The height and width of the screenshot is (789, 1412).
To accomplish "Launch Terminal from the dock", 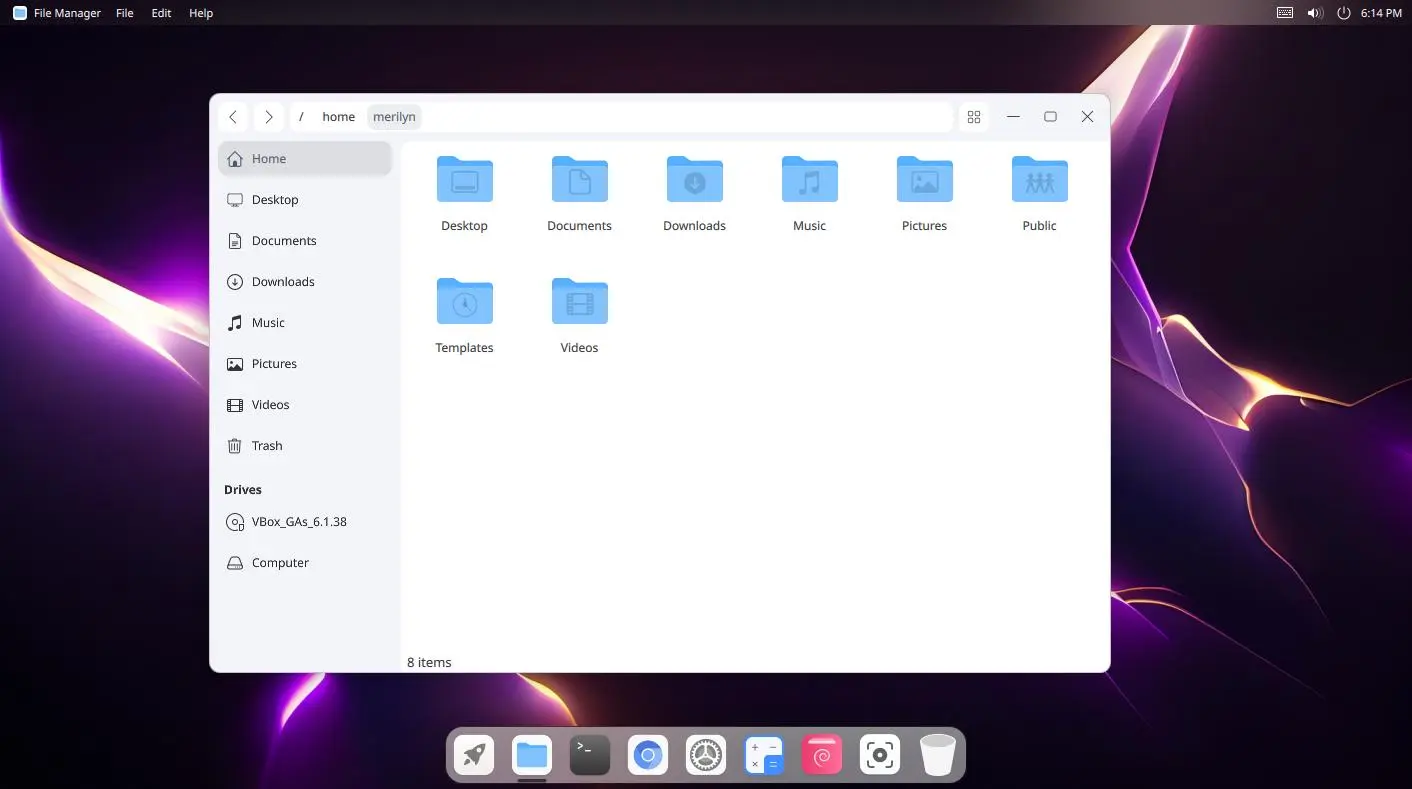I will [x=589, y=755].
